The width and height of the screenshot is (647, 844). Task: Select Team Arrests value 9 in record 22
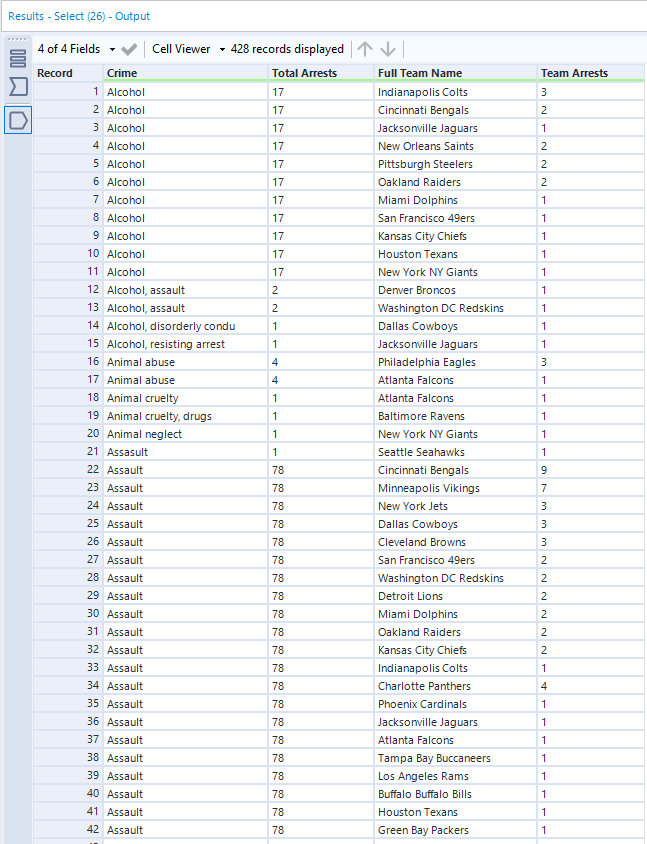[591, 470]
